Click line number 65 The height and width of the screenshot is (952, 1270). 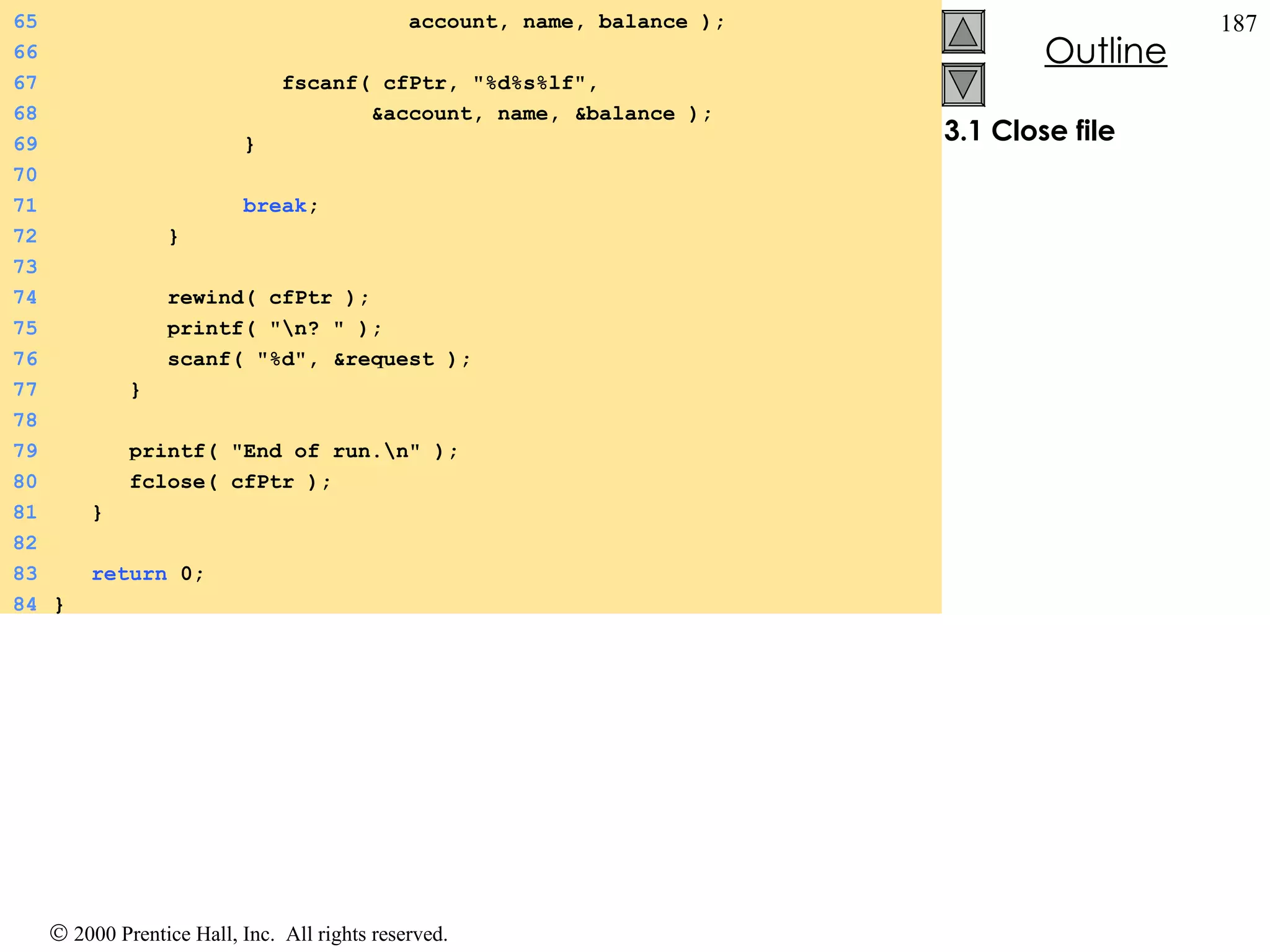click(x=25, y=22)
